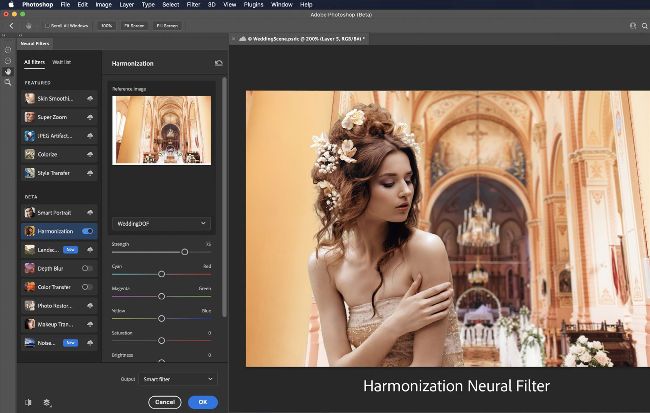
Task: Download the Super Zoom filter via cloud icon
Action: point(90,117)
